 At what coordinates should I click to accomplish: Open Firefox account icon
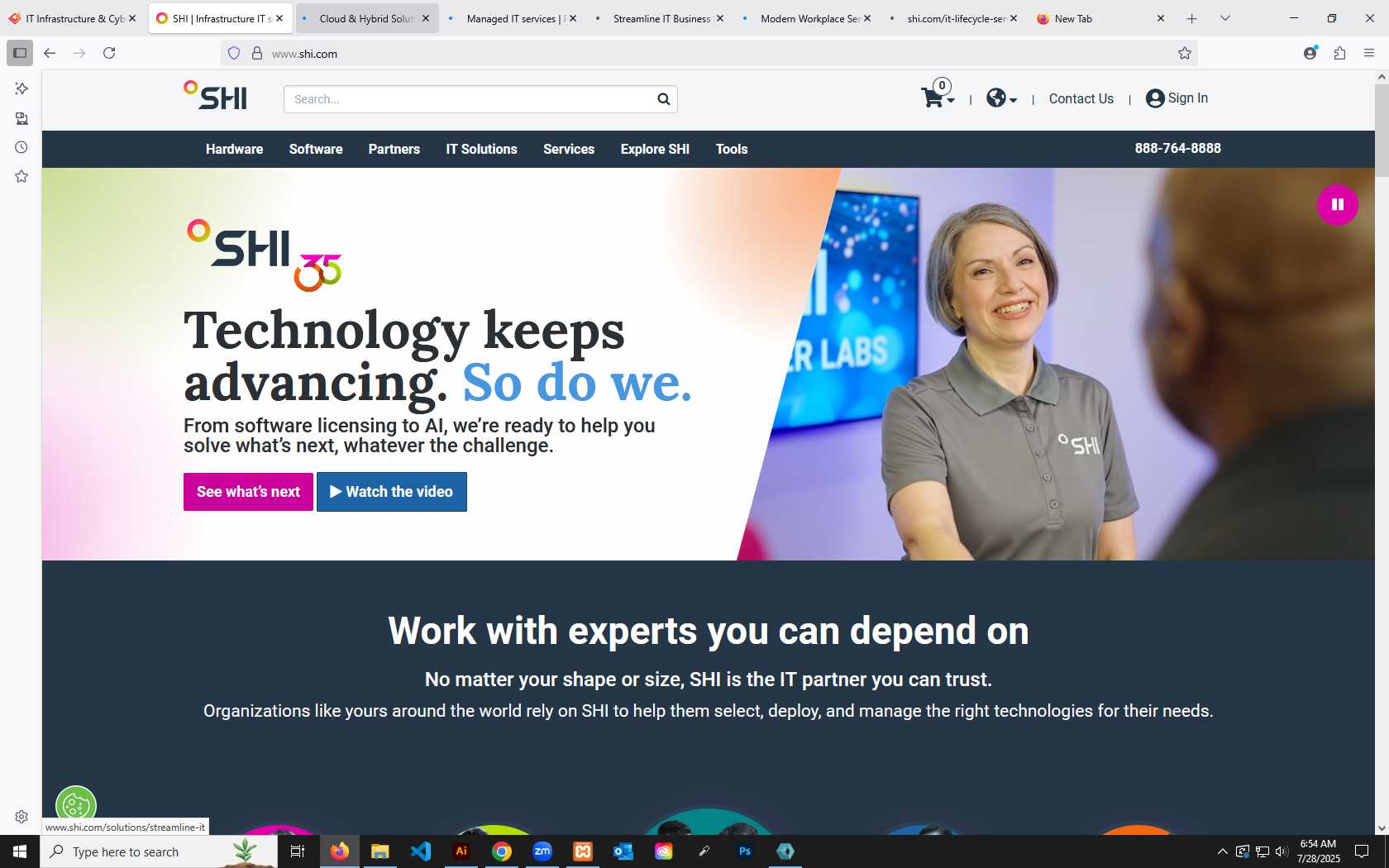(x=1310, y=53)
